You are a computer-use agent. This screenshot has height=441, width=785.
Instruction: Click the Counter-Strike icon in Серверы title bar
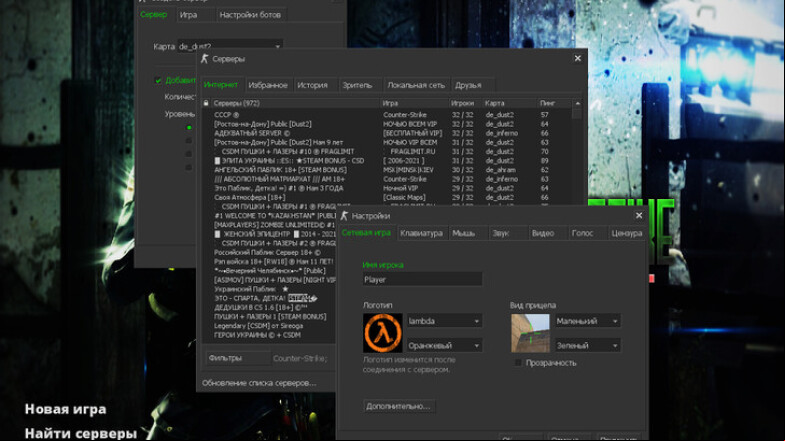[x=204, y=59]
